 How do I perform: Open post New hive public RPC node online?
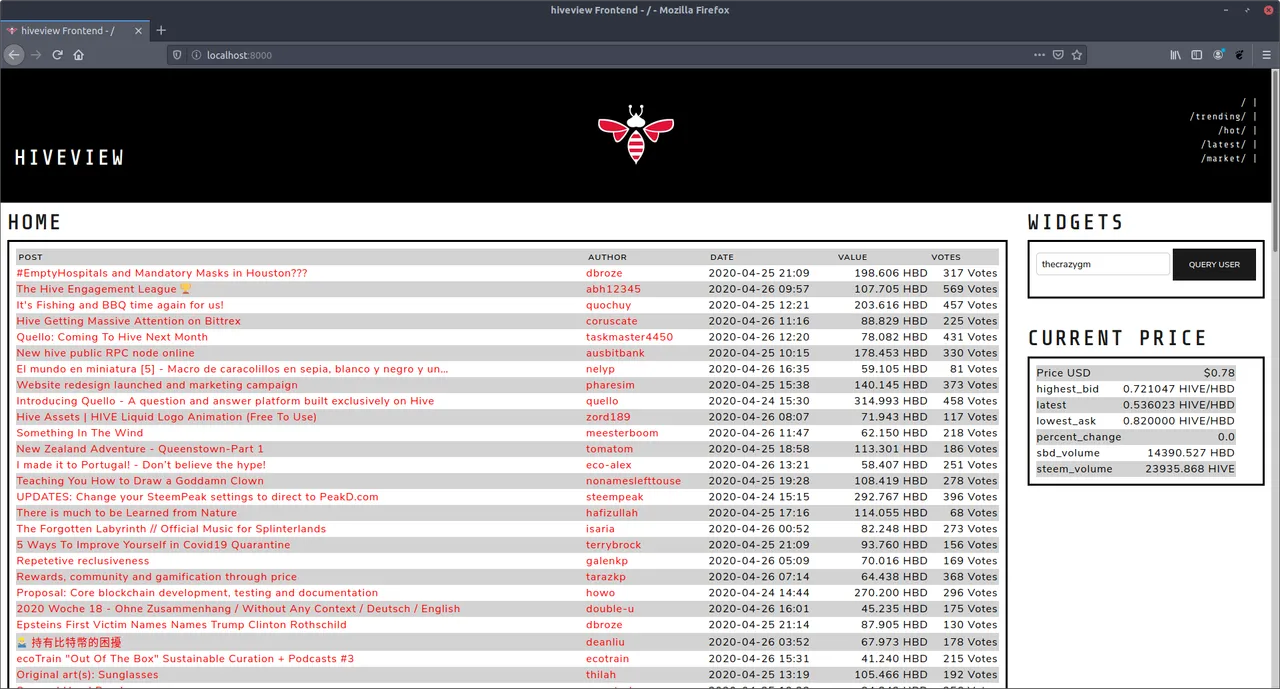click(105, 353)
